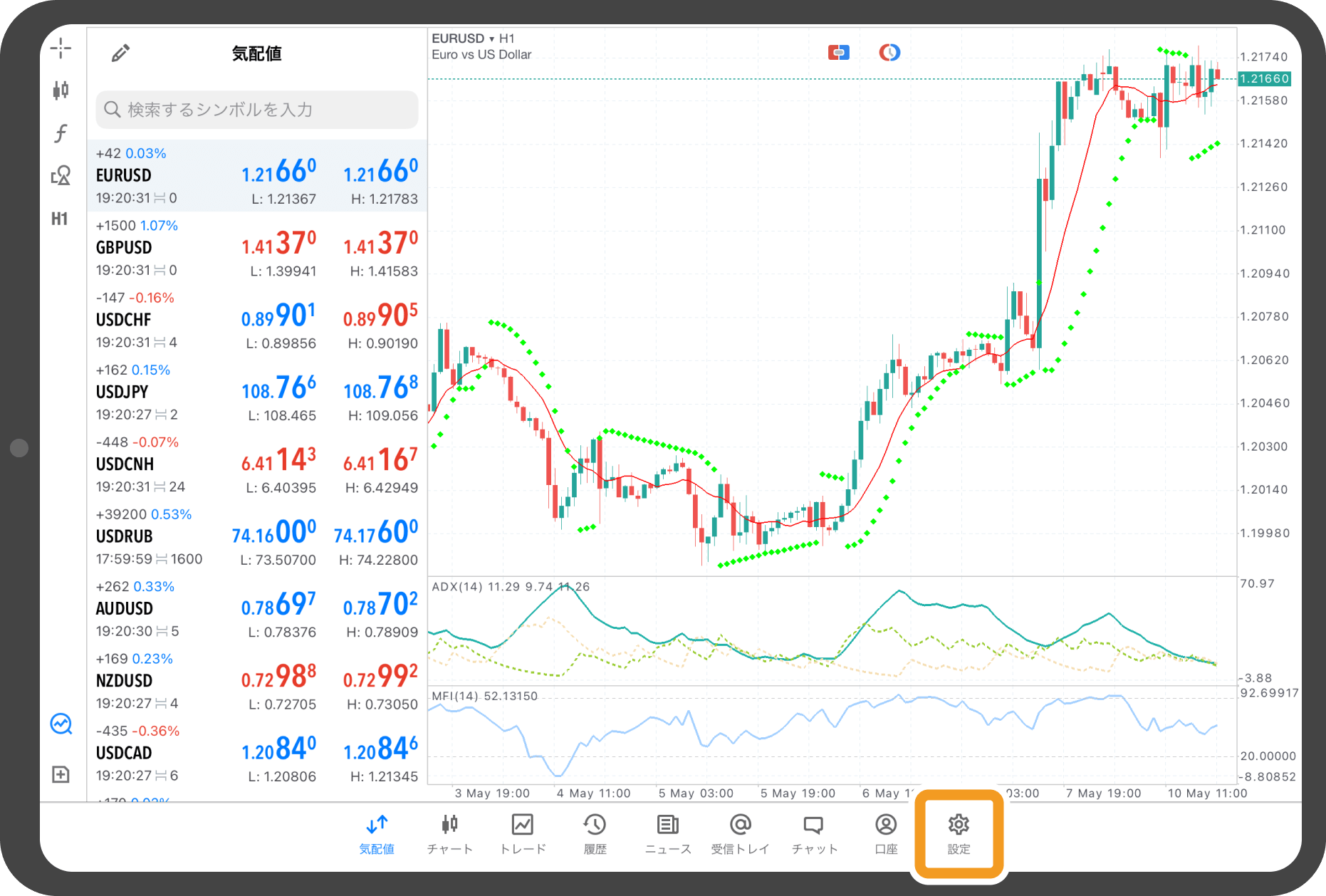Switch to the チャート tab
Image resolution: width=1326 pixels, height=896 pixels.
(x=449, y=833)
